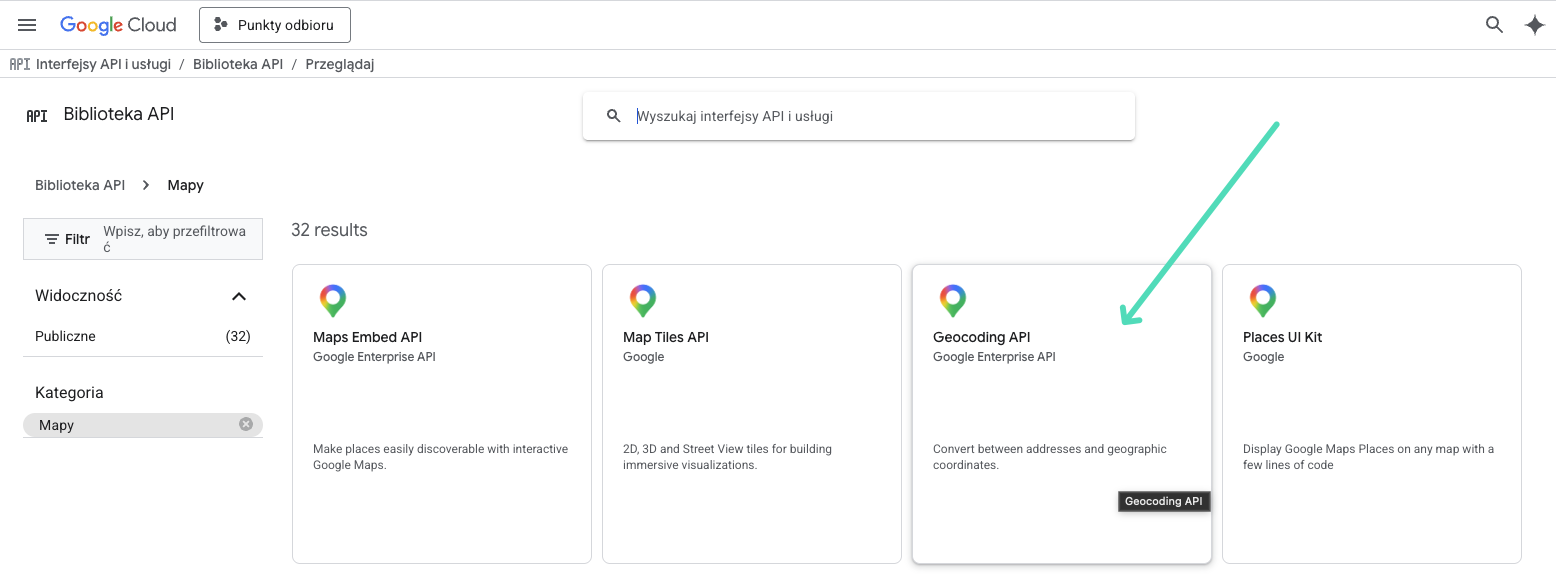Click the Mapy category chip label

tap(57, 425)
